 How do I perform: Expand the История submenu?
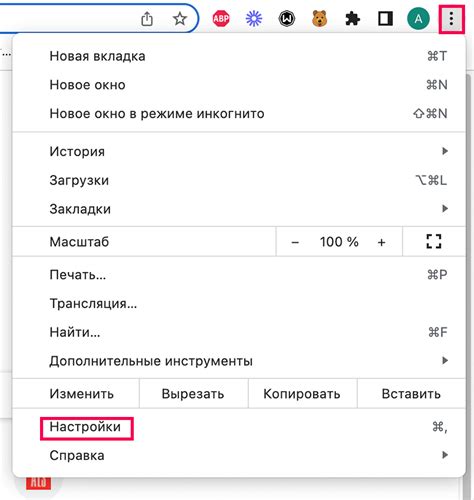(x=239, y=151)
